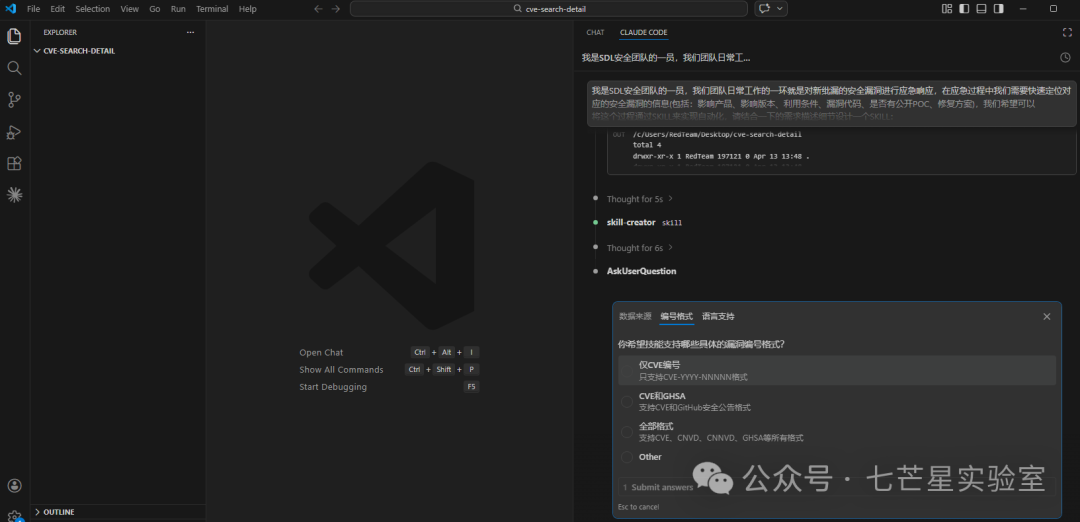Viewport: 1080px width, 522px height.
Task: Click the terminal output path line
Action: tap(717, 134)
